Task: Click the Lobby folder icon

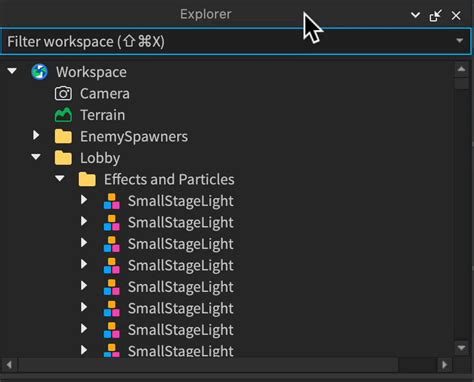Action: 63,158
